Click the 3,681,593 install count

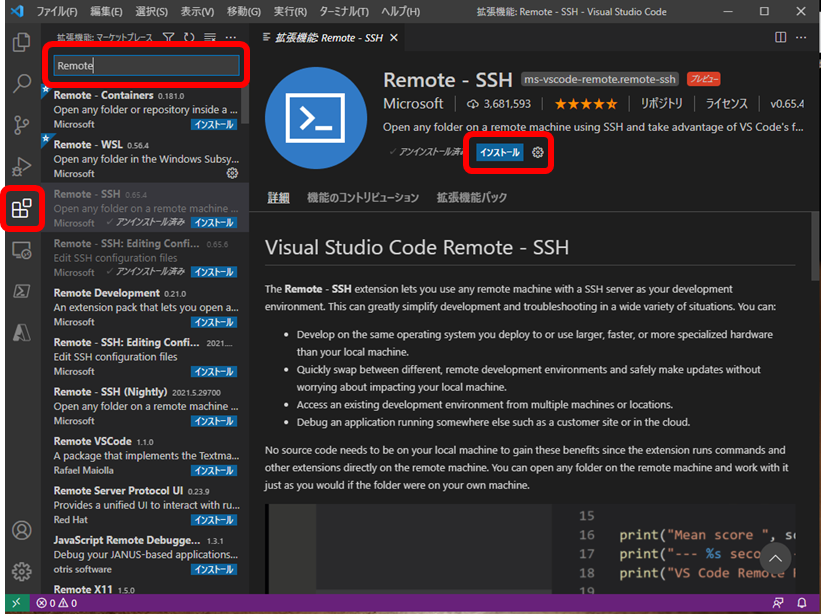[499, 104]
